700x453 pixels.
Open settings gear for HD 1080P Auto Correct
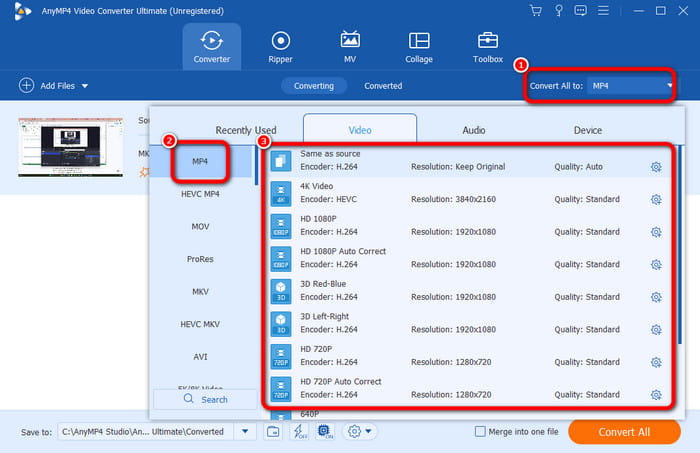click(x=656, y=265)
